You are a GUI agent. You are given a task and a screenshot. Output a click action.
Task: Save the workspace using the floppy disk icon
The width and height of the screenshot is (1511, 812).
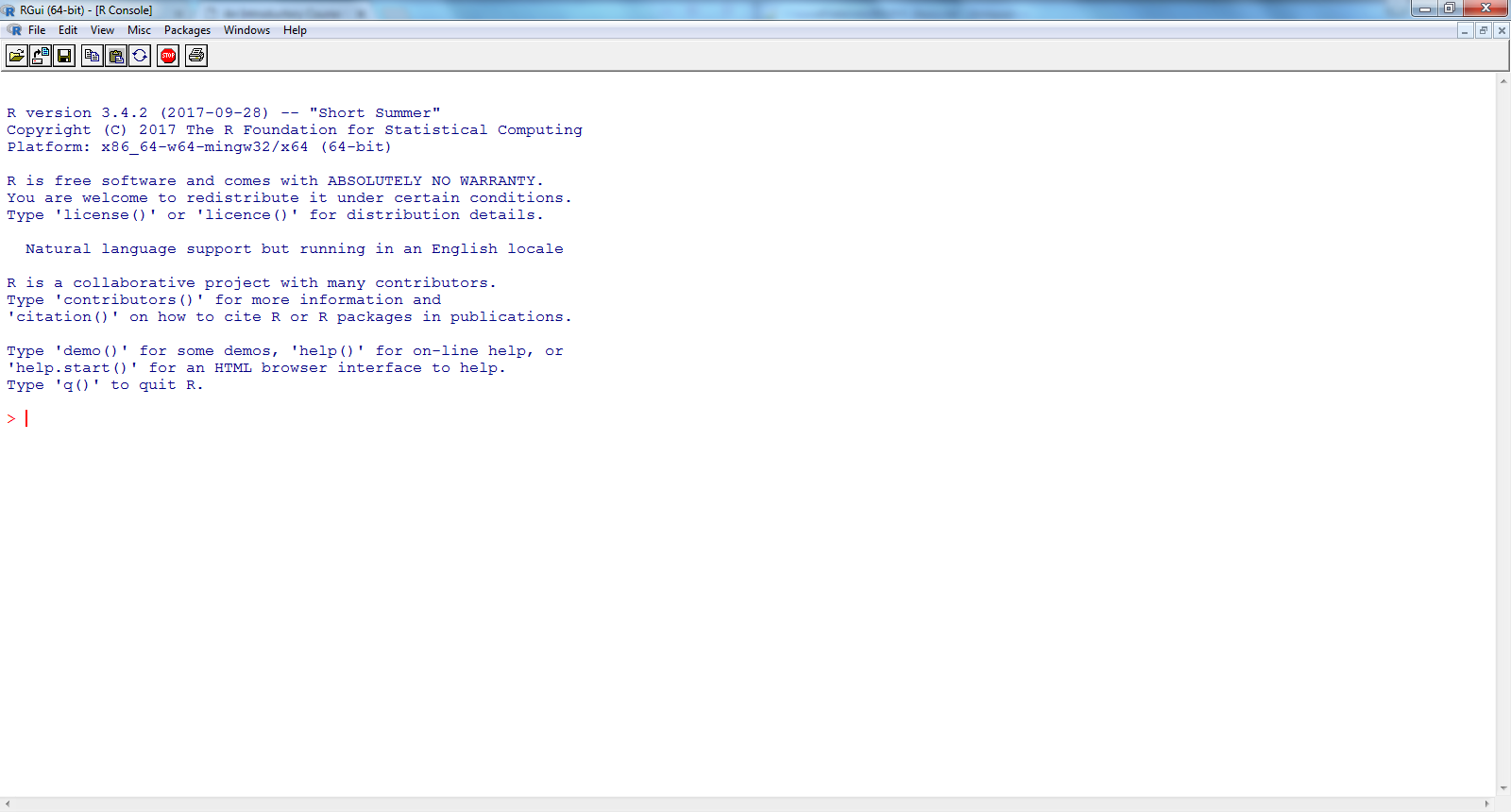[64, 56]
